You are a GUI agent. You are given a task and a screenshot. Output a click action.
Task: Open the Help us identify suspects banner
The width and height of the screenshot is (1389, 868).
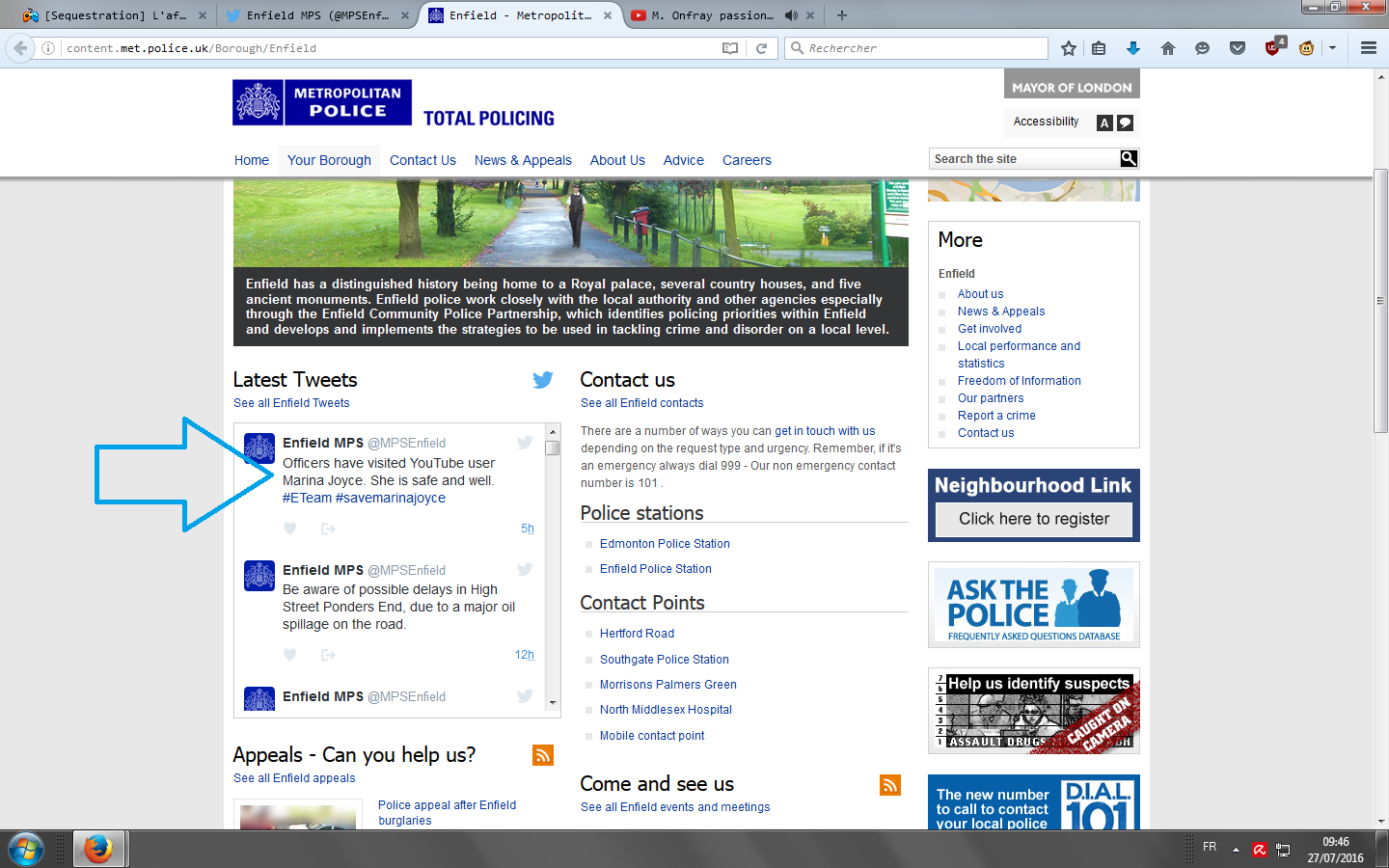tap(1034, 711)
